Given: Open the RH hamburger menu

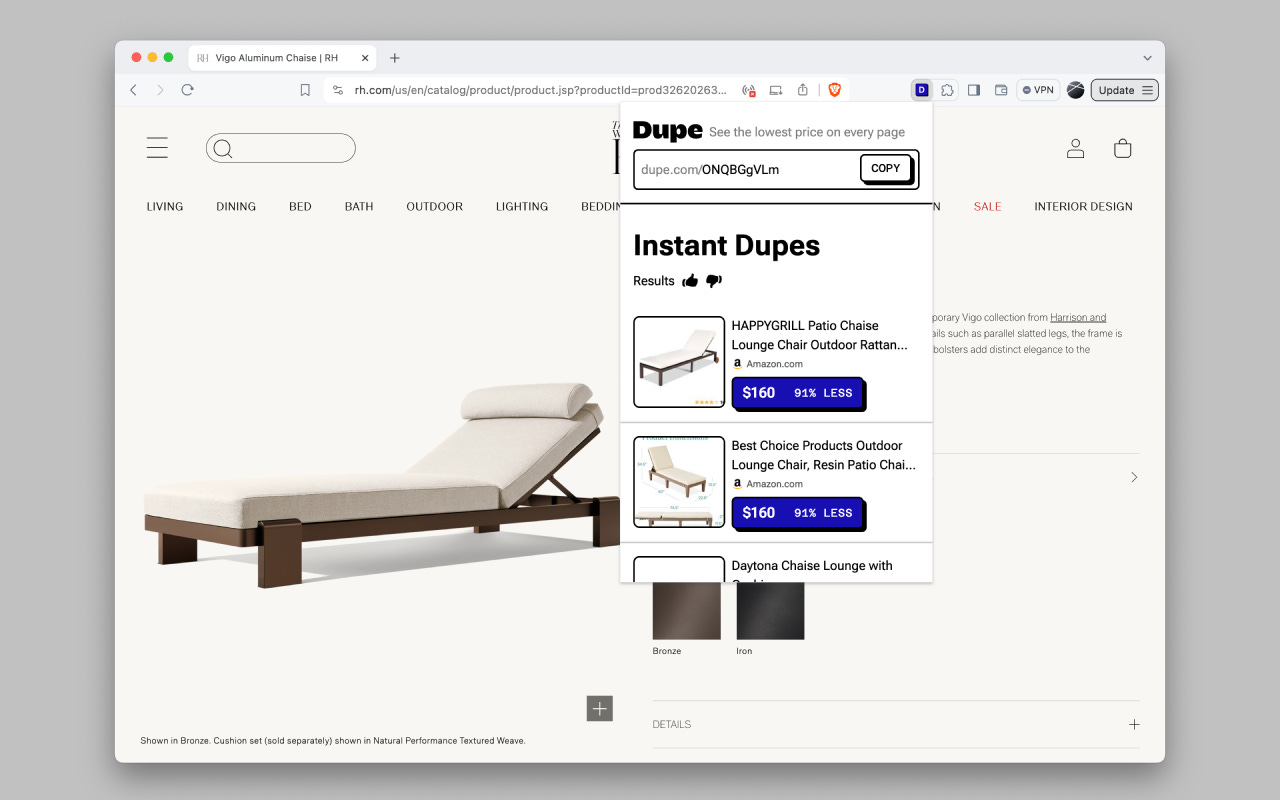Looking at the screenshot, I should point(157,148).
